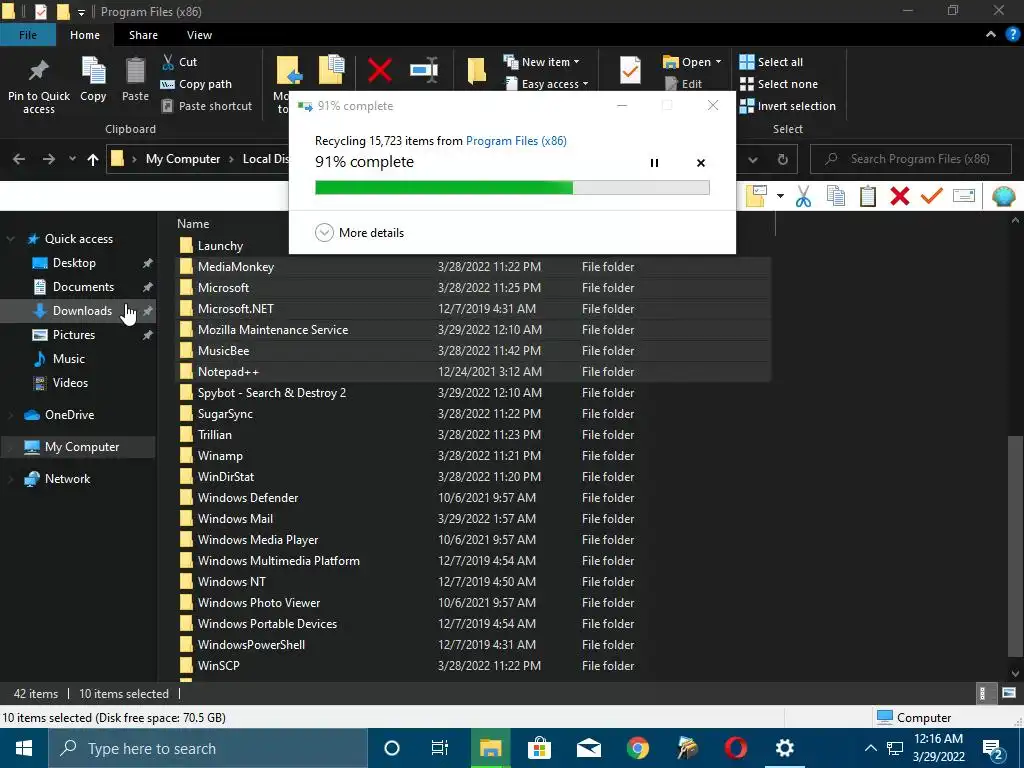Screen dimensions: 1024x768
Task: Cancel the recycling operation with the small X
Action: pyautogui.click(x=701, y=163)
